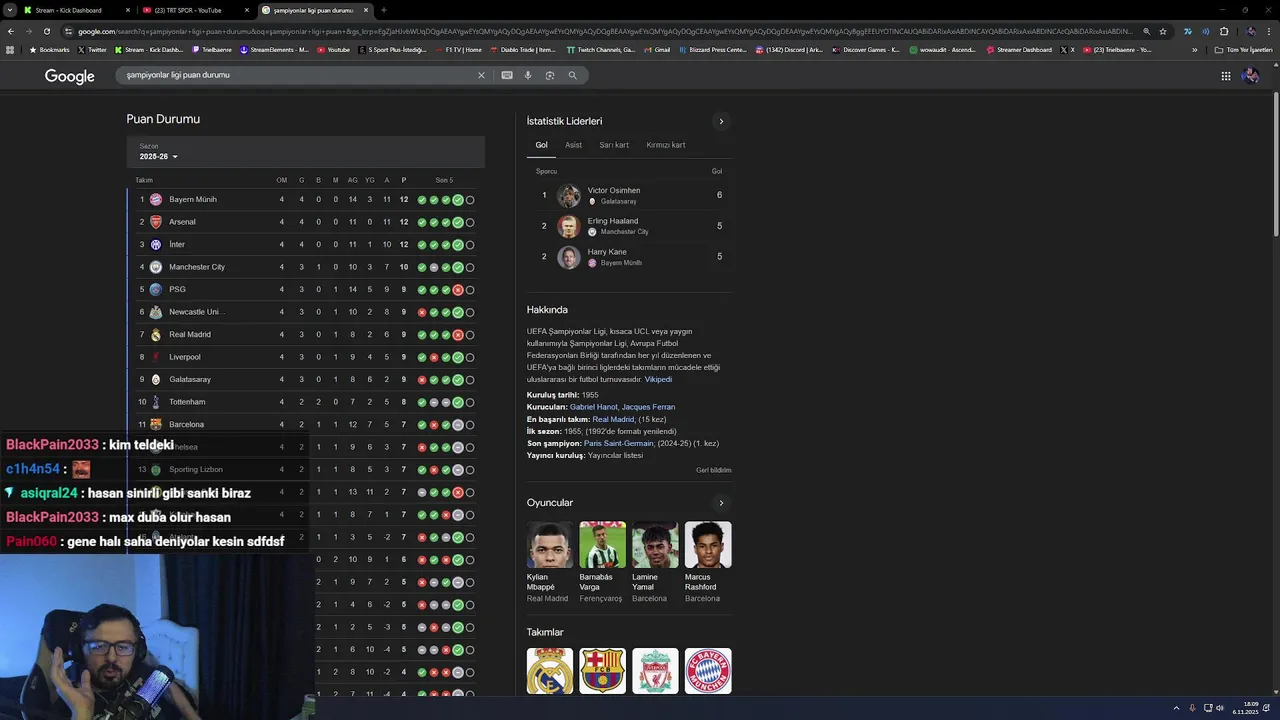The height and width of the screenshot is (720, 1280).
Task: Open the notification center bell icon
Action: 1268,708
